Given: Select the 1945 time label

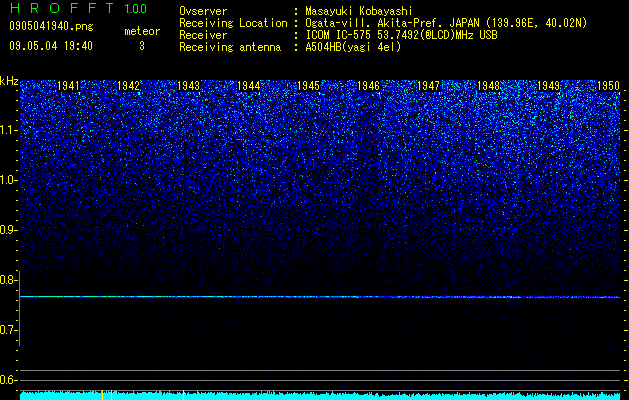Looking at the screenshot, I should [308, 86].
